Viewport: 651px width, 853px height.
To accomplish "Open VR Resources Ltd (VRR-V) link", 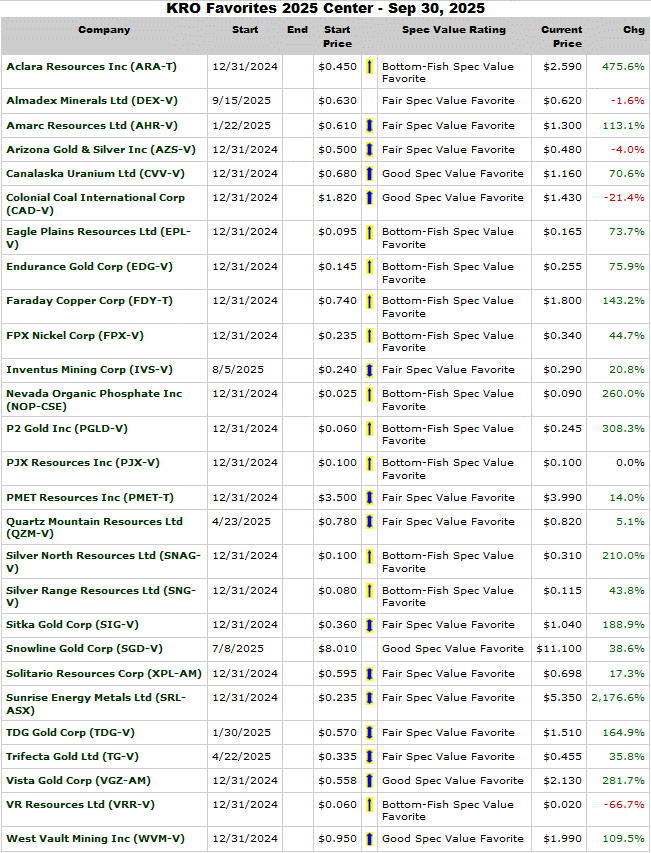I will pos(80,804).
